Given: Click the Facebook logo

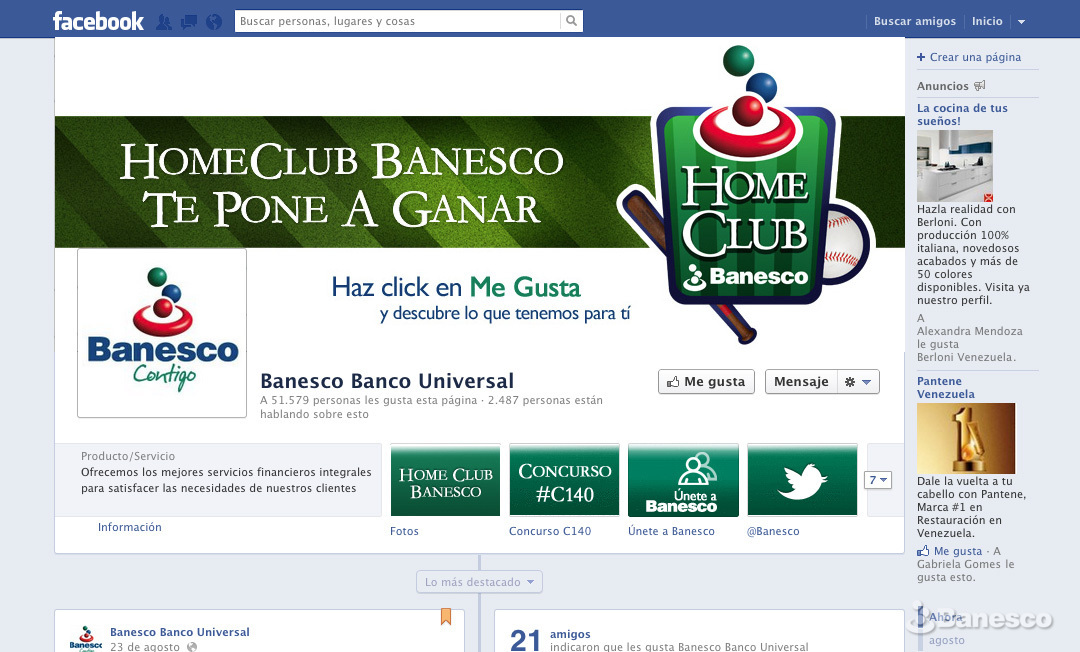Looking at the screenshot, I should pos(98,21).
